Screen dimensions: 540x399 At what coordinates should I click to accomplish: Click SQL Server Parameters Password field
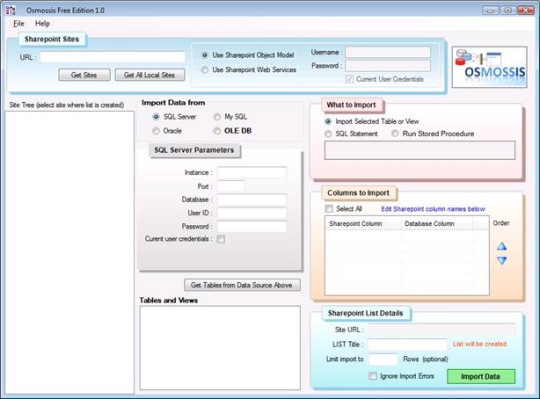tap(252, 227)
